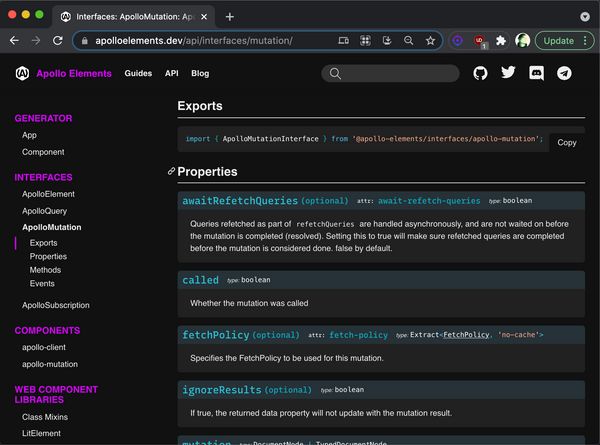Reload the page

point(58,41)
